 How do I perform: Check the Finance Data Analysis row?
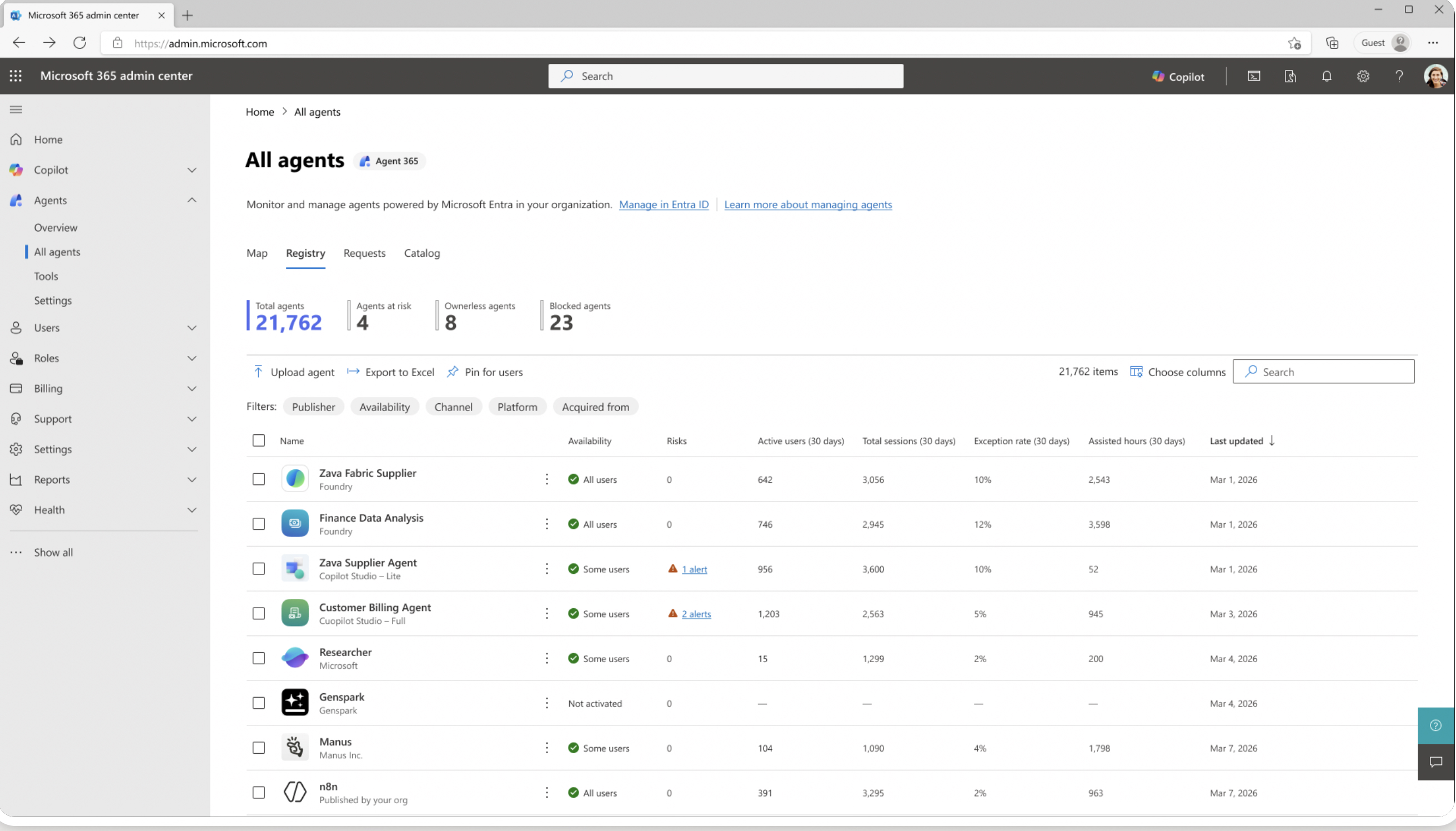click(x=258, y=524)
